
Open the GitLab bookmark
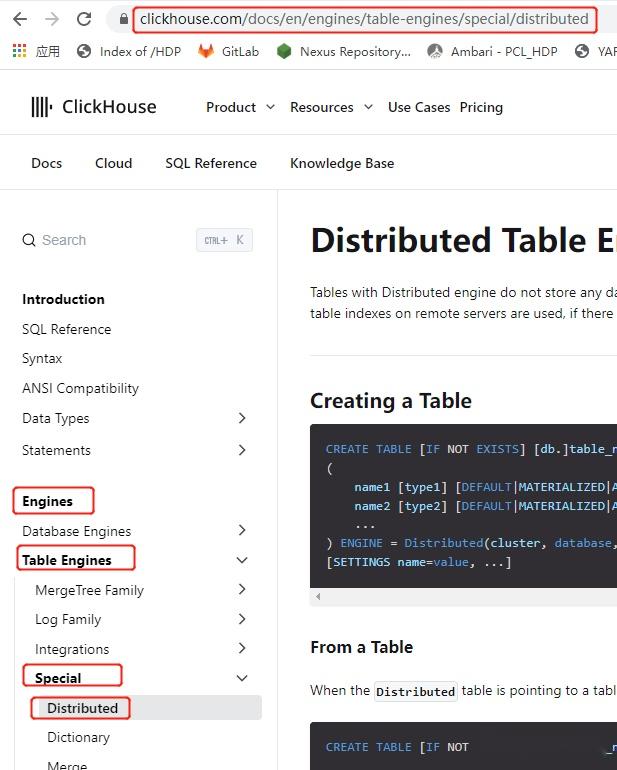coord(232,51)
